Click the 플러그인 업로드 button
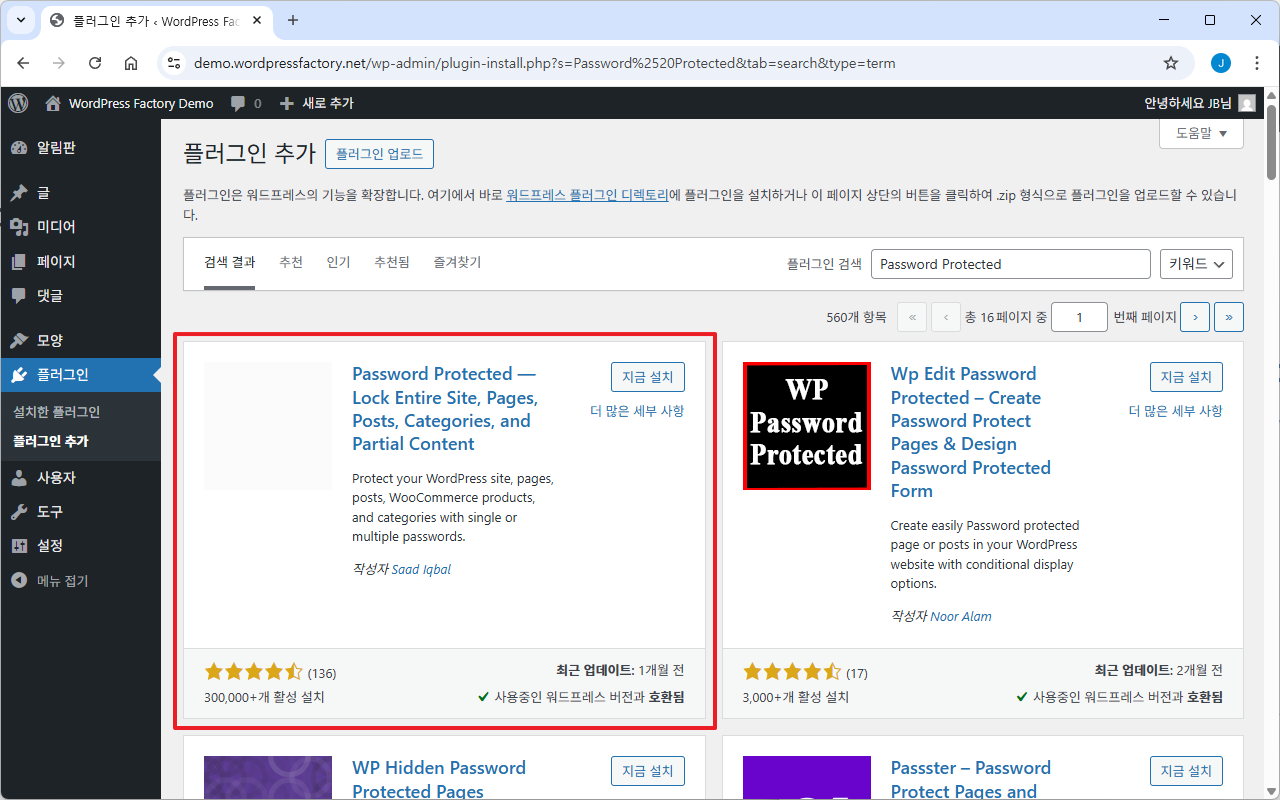This screenshot has height=800, width=1280. click(x=379, y=154)
